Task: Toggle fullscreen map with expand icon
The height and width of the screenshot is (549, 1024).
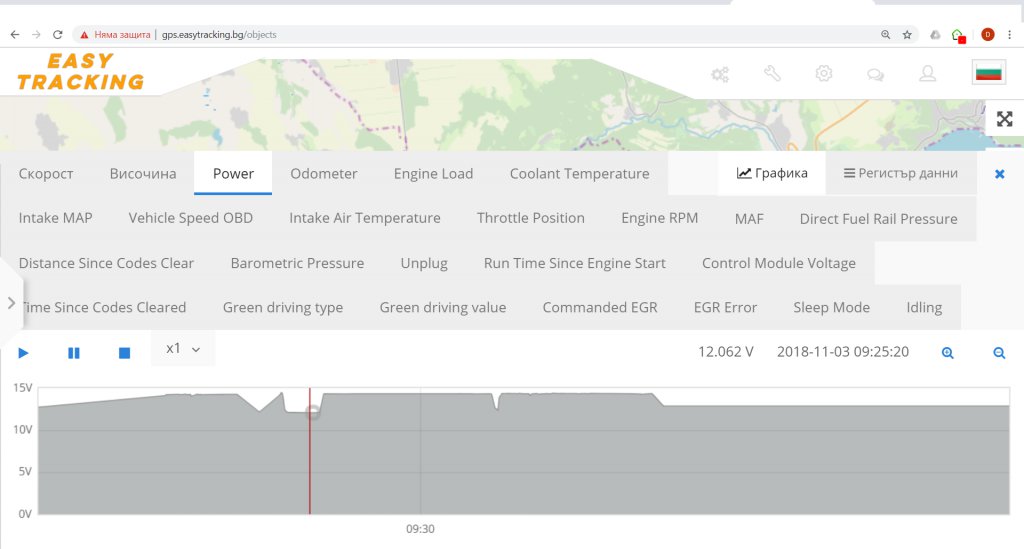Action: pyautogui.click(x=1004, y=119)
